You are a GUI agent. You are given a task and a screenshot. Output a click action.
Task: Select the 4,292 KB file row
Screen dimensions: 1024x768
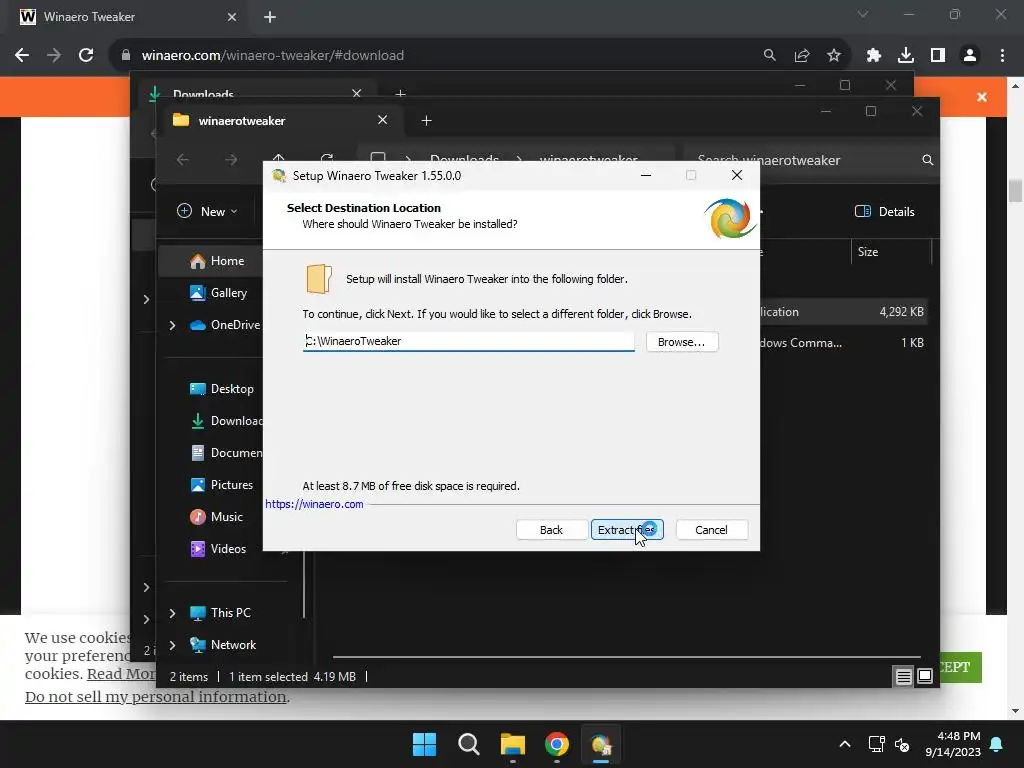844,312
